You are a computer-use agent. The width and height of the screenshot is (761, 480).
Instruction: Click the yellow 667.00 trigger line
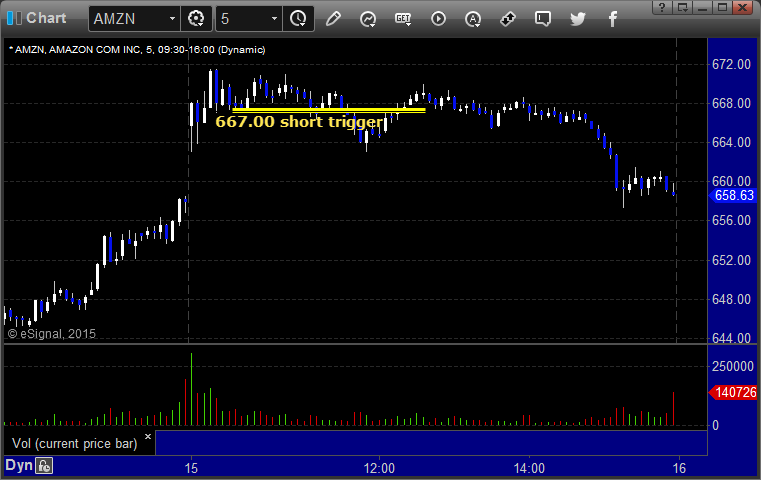click(329, 110)
